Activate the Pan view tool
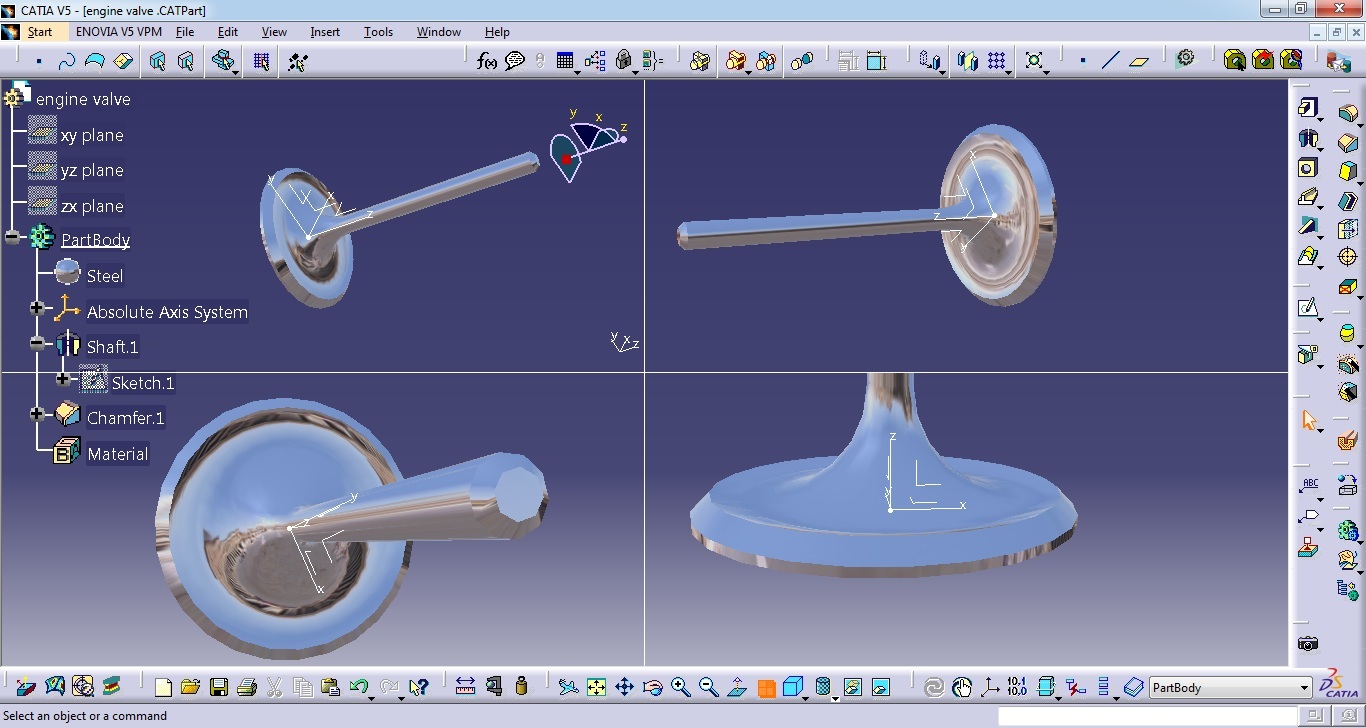 click(624, 687)
